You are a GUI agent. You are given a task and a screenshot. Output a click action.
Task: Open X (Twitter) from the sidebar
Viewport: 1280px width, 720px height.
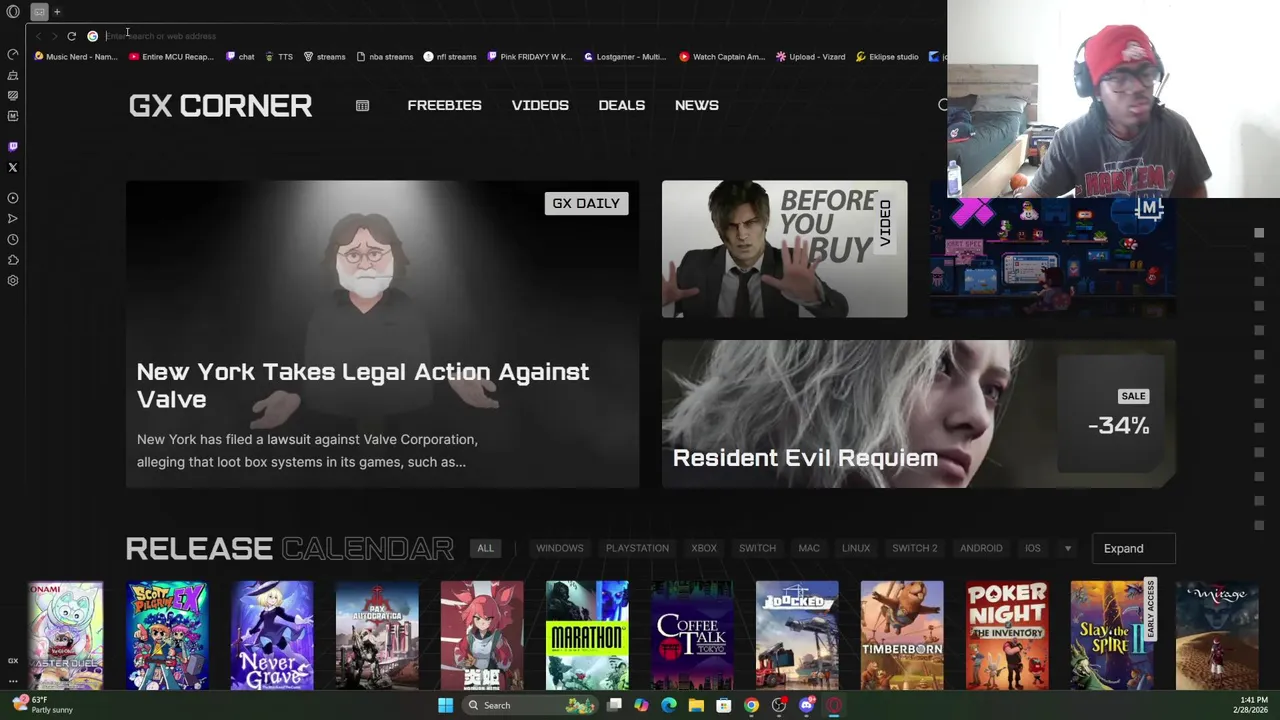[x=13, y=168]
